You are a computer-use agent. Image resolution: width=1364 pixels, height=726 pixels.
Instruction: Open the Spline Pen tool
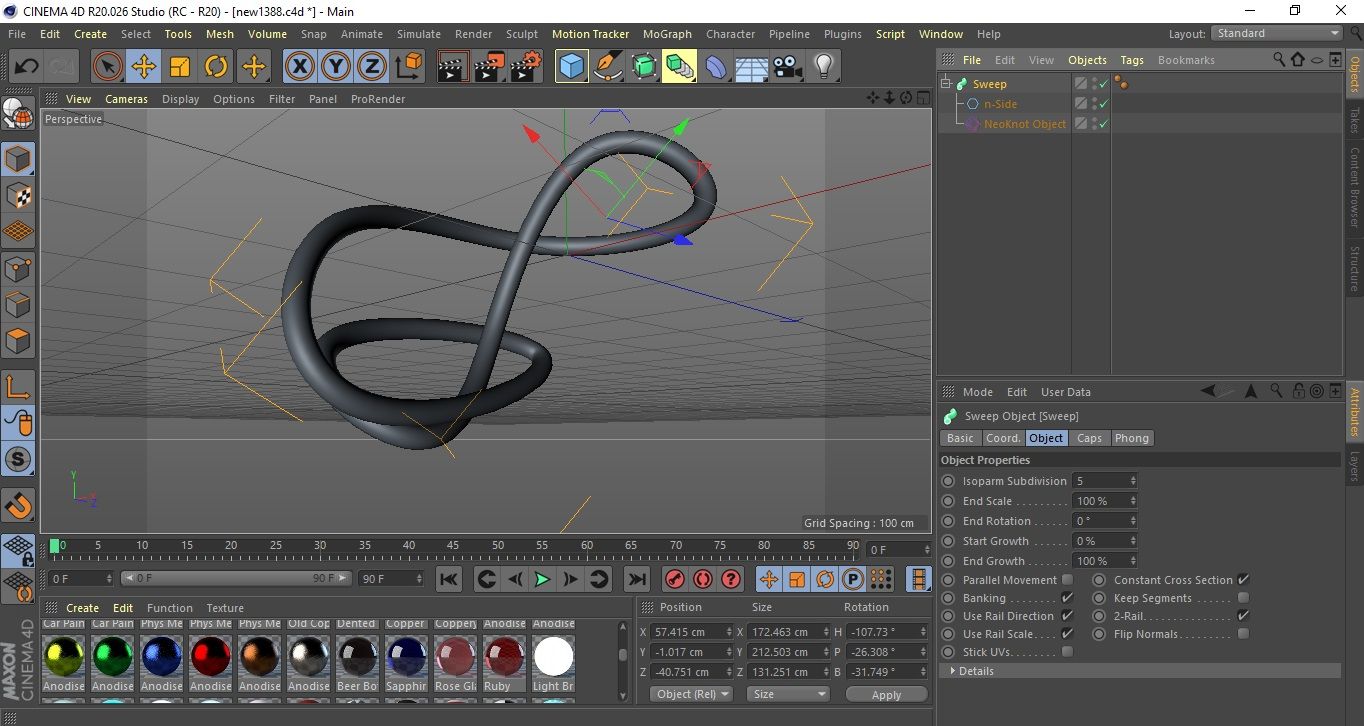607,67
